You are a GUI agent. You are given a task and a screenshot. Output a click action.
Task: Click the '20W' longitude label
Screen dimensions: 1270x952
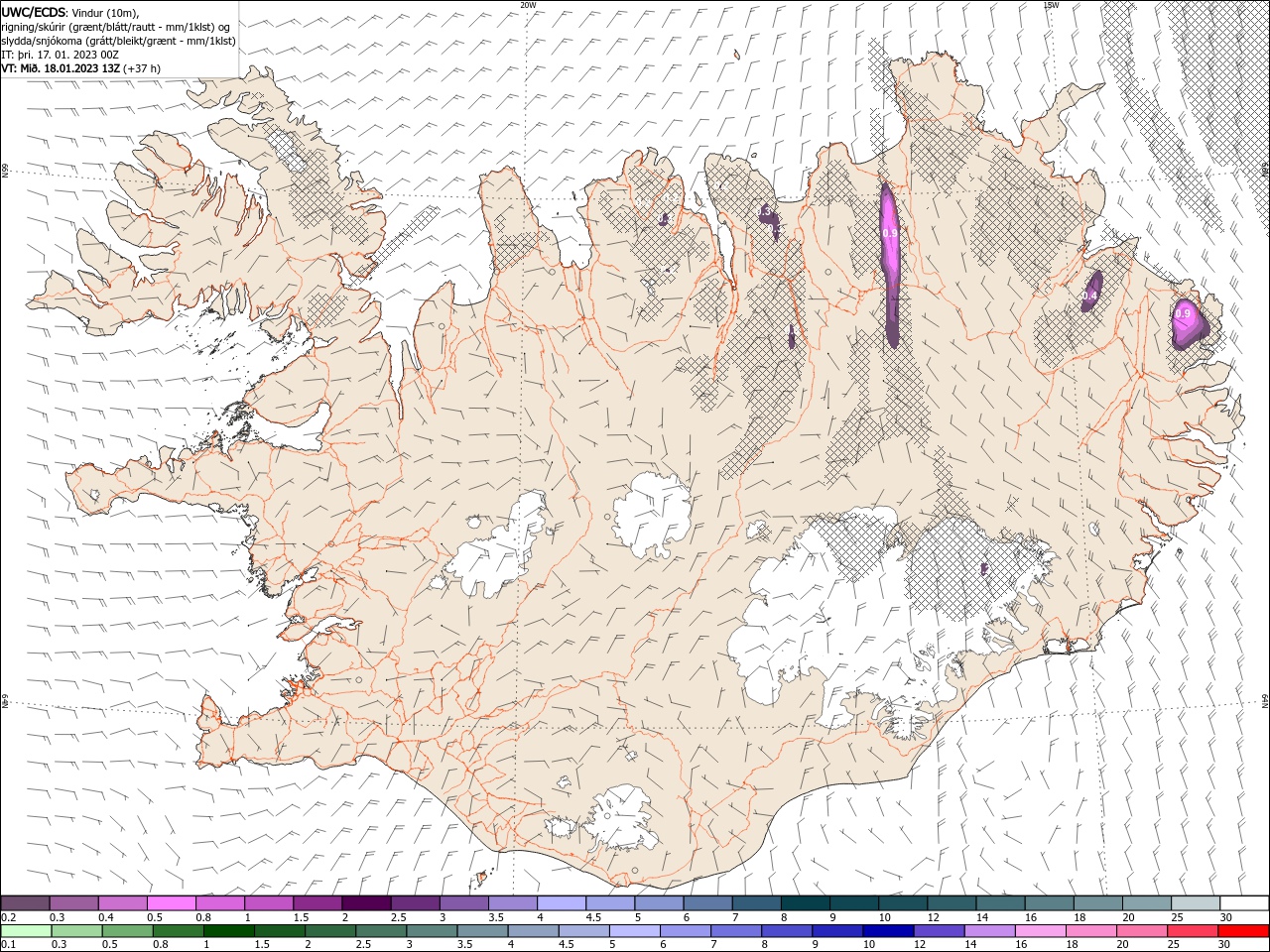click(528, 5)
